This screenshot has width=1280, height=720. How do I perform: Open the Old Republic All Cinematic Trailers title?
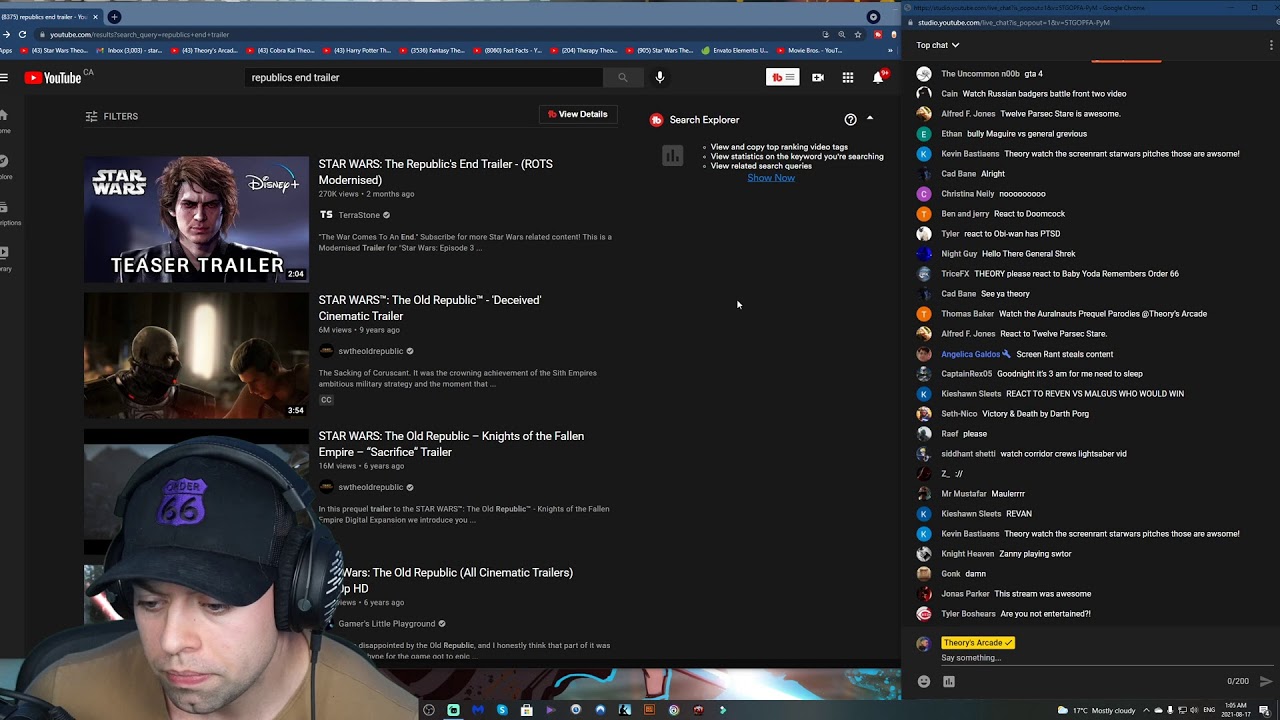(x=455, y=580)
